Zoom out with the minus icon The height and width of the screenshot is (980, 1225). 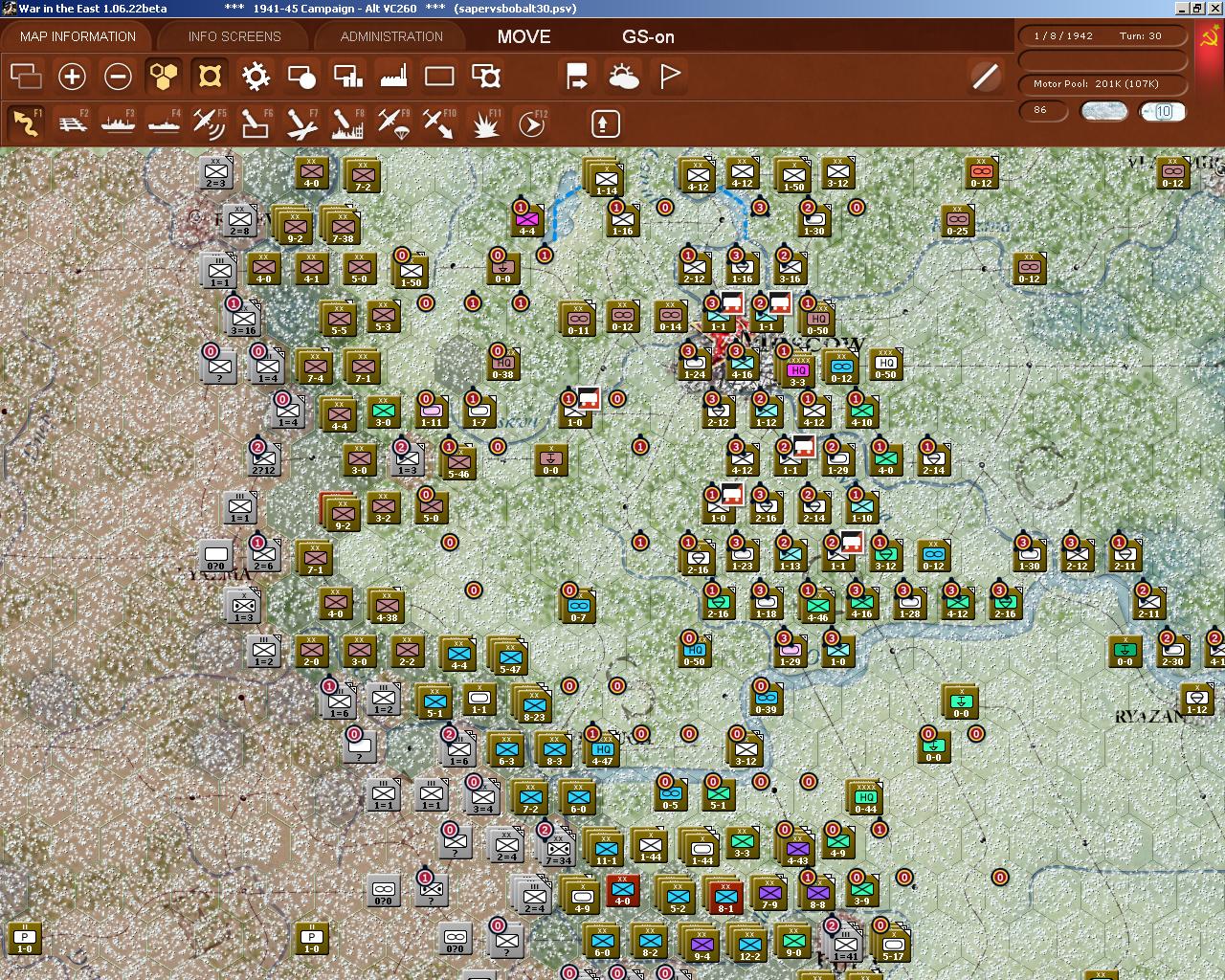point(118,76)
